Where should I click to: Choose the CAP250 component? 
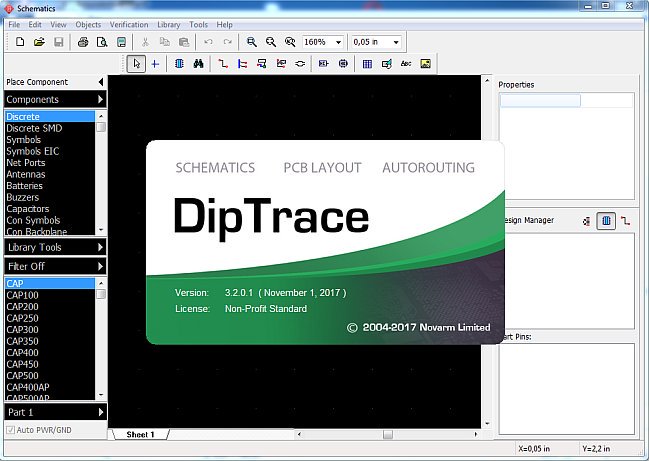(x=49, y=318)
